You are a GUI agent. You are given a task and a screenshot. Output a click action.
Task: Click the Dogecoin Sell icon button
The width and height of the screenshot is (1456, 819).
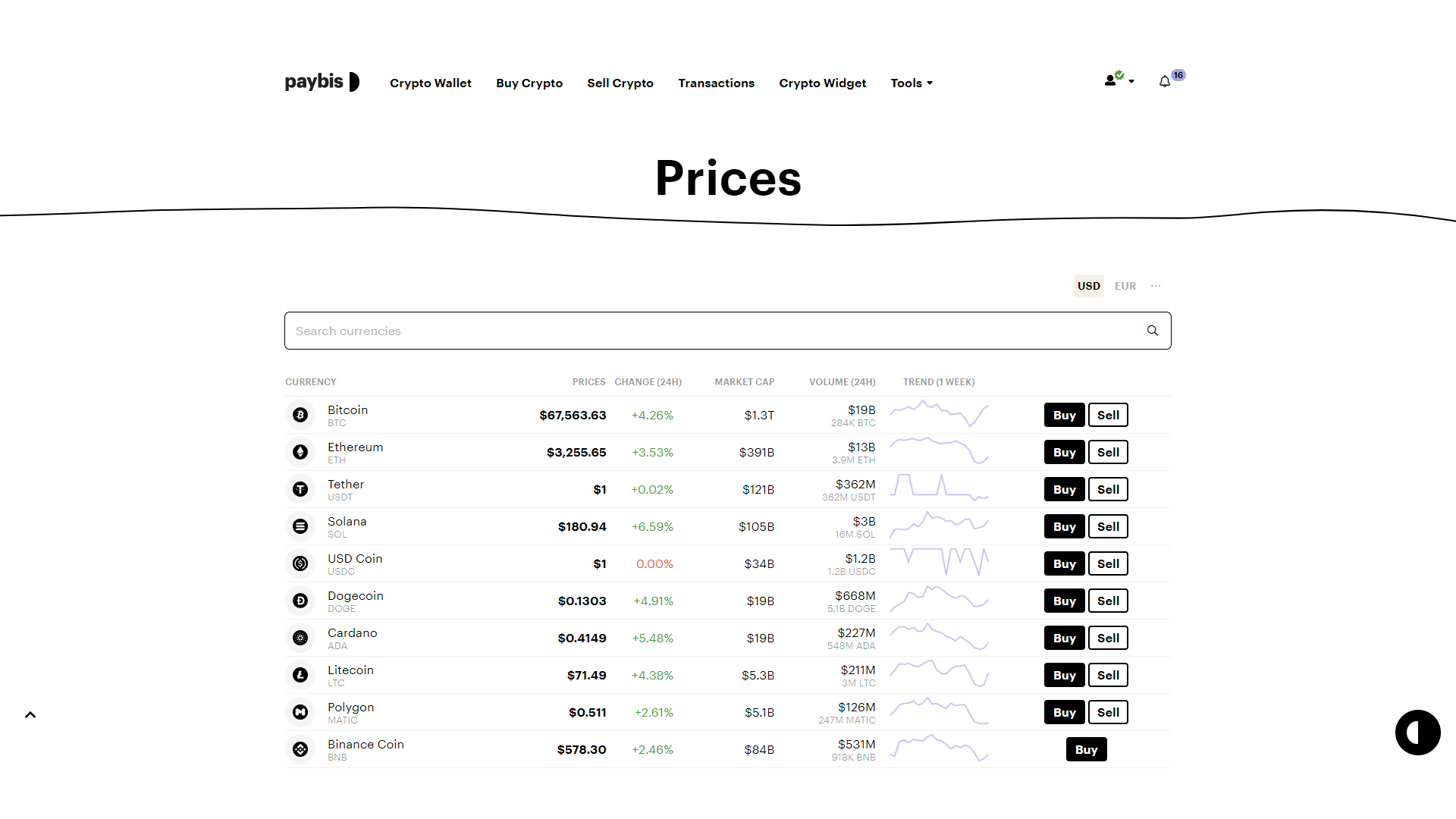1108,600
